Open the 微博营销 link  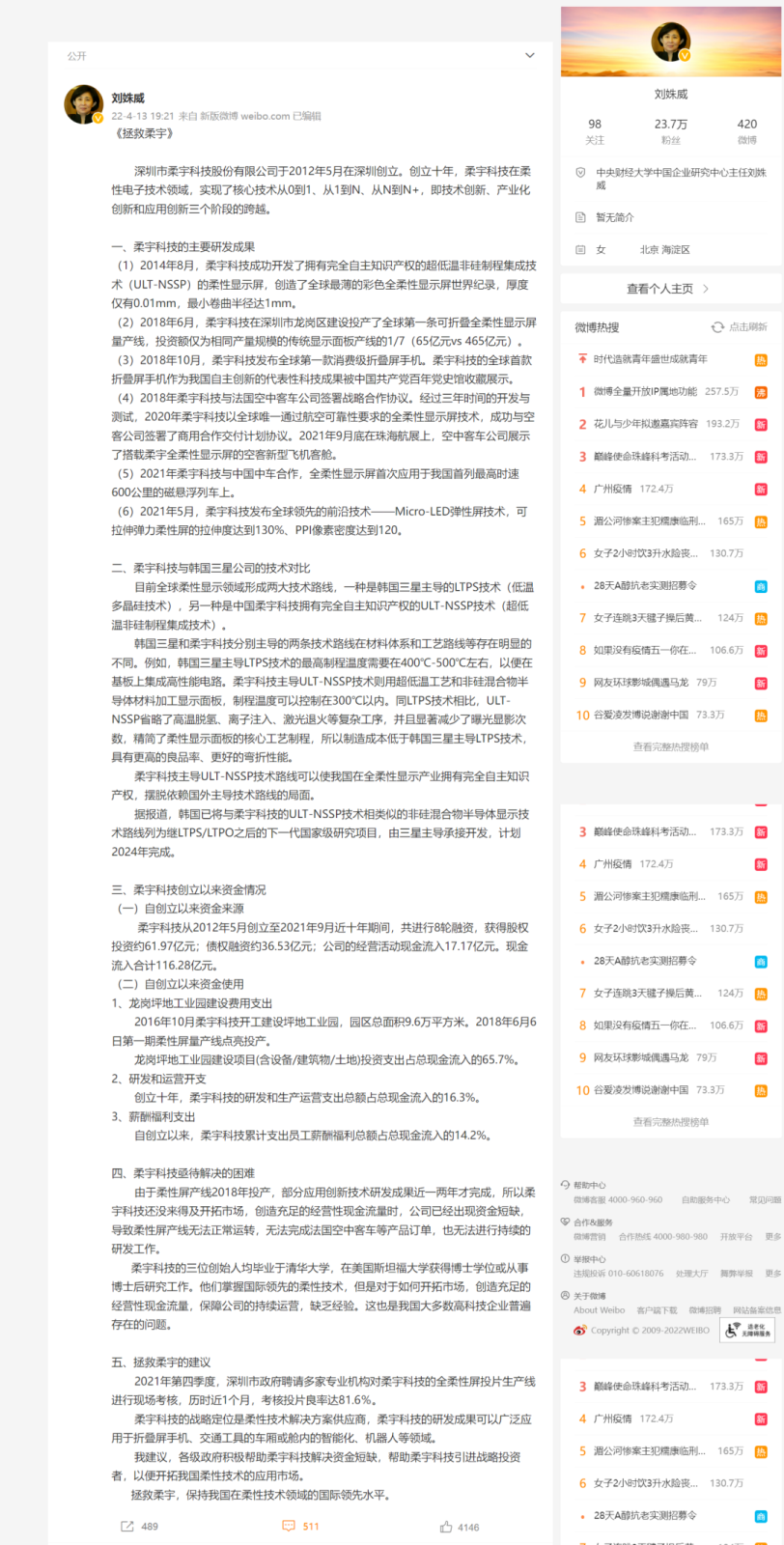590,1237
